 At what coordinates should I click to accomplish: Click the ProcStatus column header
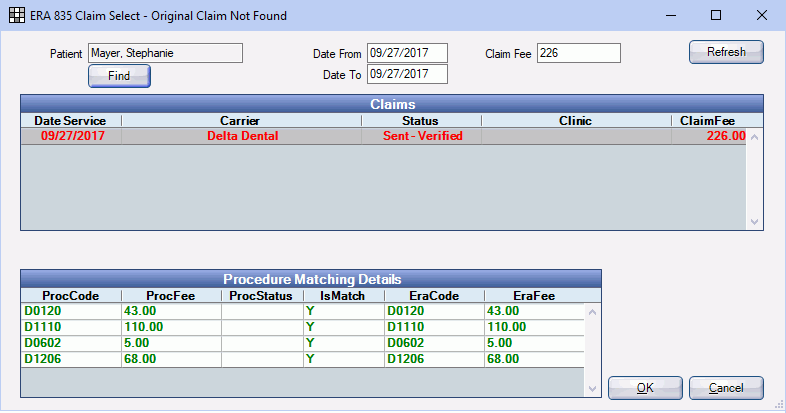point(262,296)
